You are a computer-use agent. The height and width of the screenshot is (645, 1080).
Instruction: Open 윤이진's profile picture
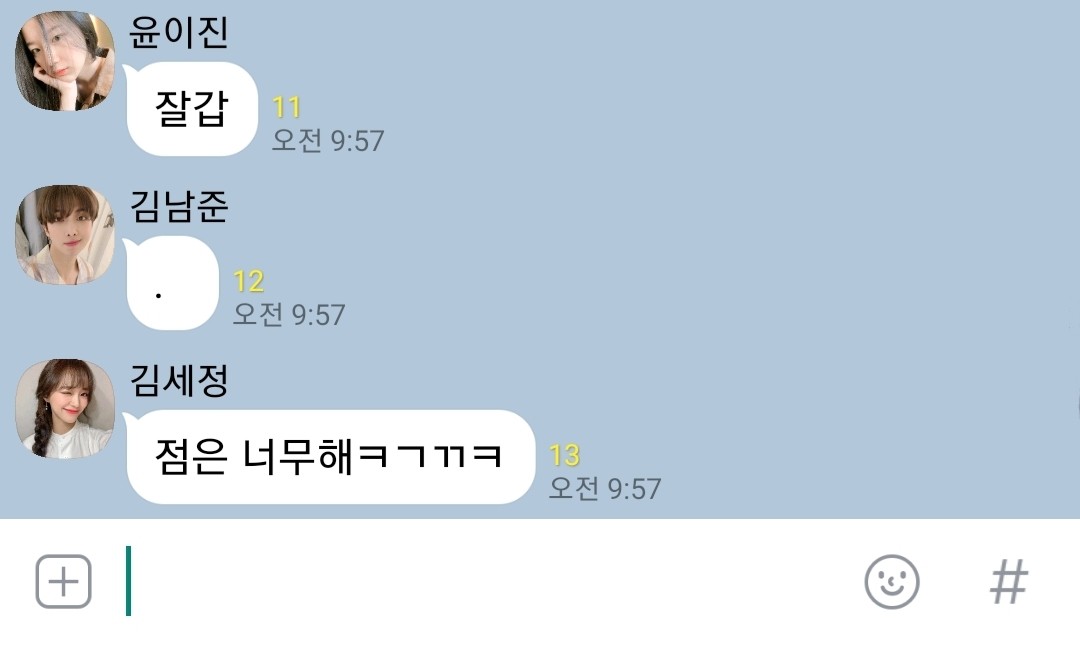(x=65, y=61)
